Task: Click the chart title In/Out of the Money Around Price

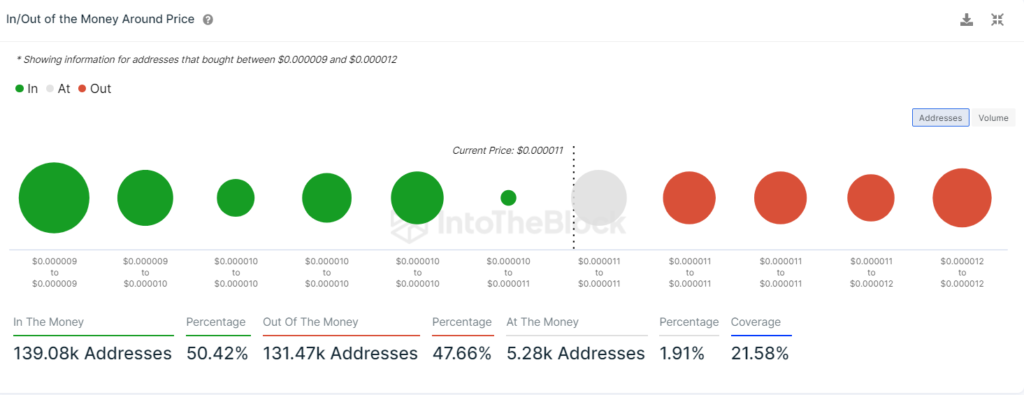Action: [100, 20]
